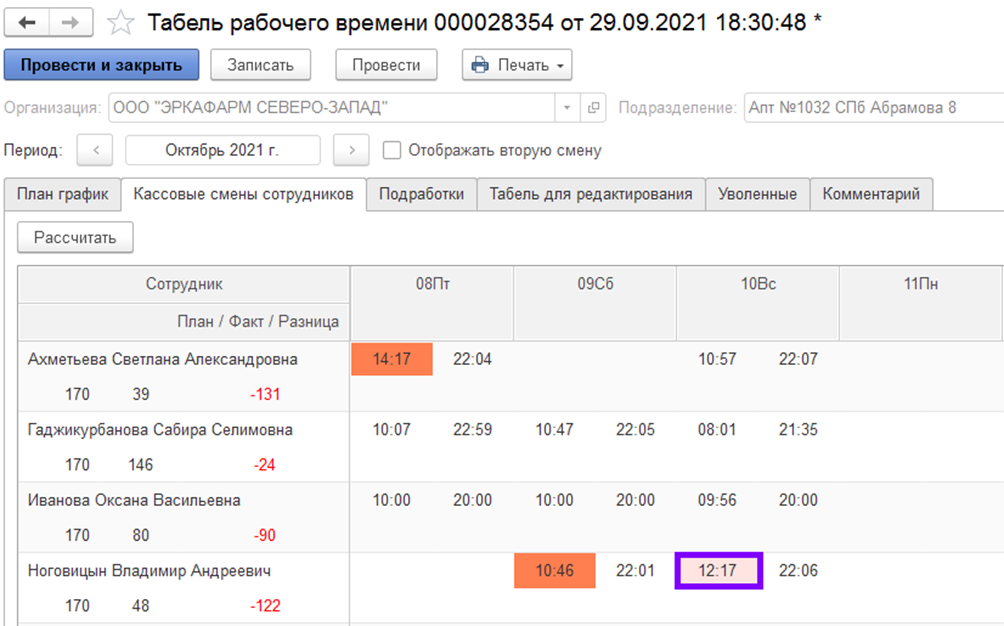Select the Октябрь 2021 г. period field
The image size is (1004, 626).
[x=222, y=151]
